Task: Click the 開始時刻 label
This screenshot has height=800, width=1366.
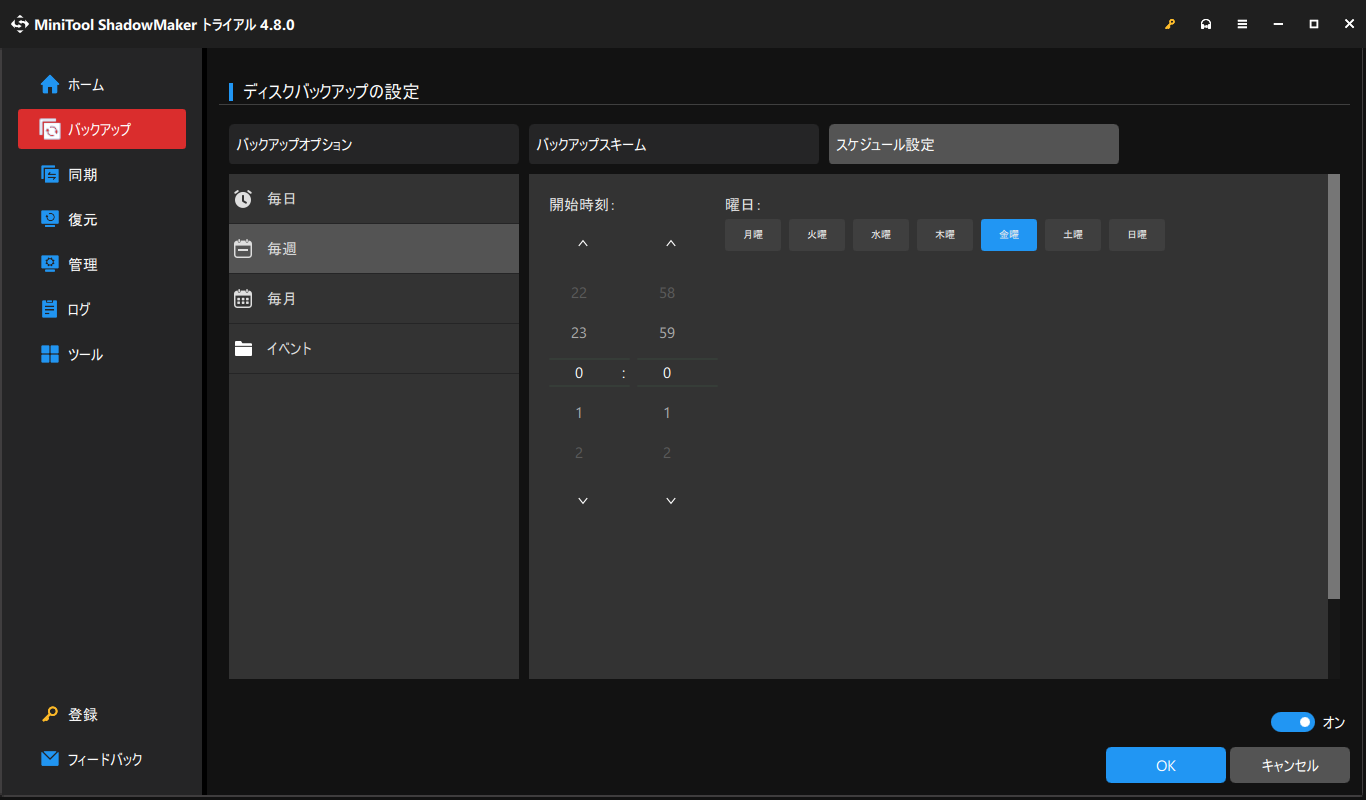Action: 581,205
